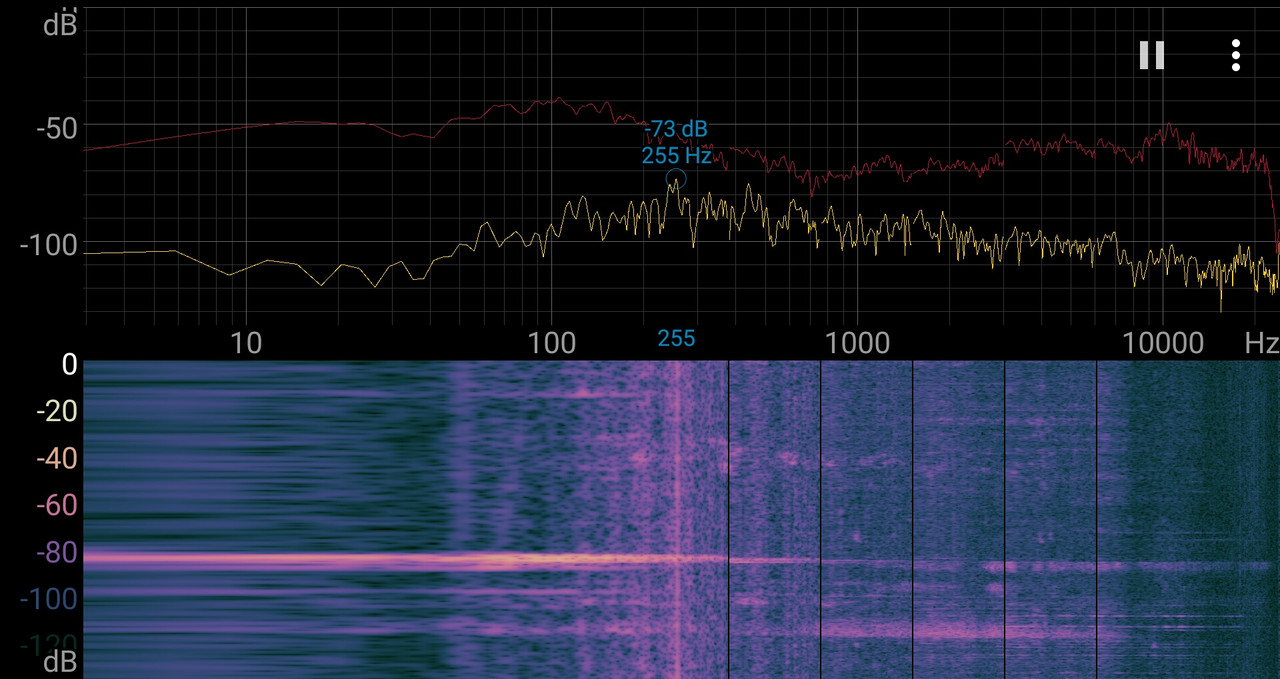Click the blue '255' frequency axis marker
This screenshot has height=679, width=1280.
[676, 339]
